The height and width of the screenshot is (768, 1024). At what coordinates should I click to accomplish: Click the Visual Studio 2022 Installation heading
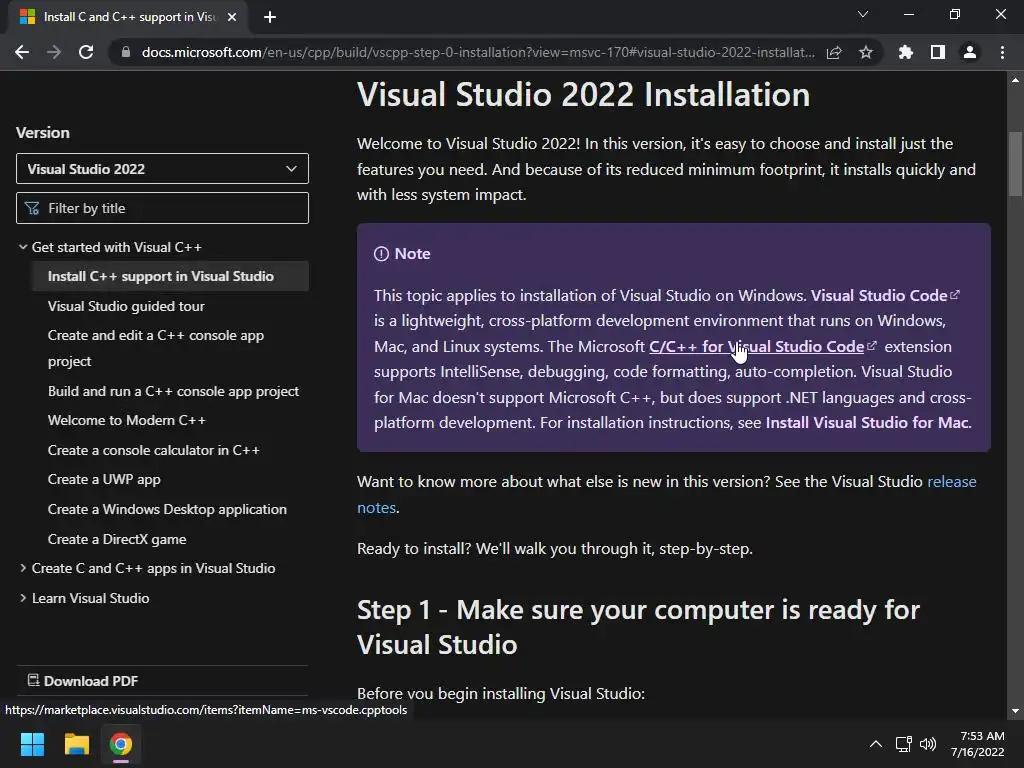click(583, 95)
